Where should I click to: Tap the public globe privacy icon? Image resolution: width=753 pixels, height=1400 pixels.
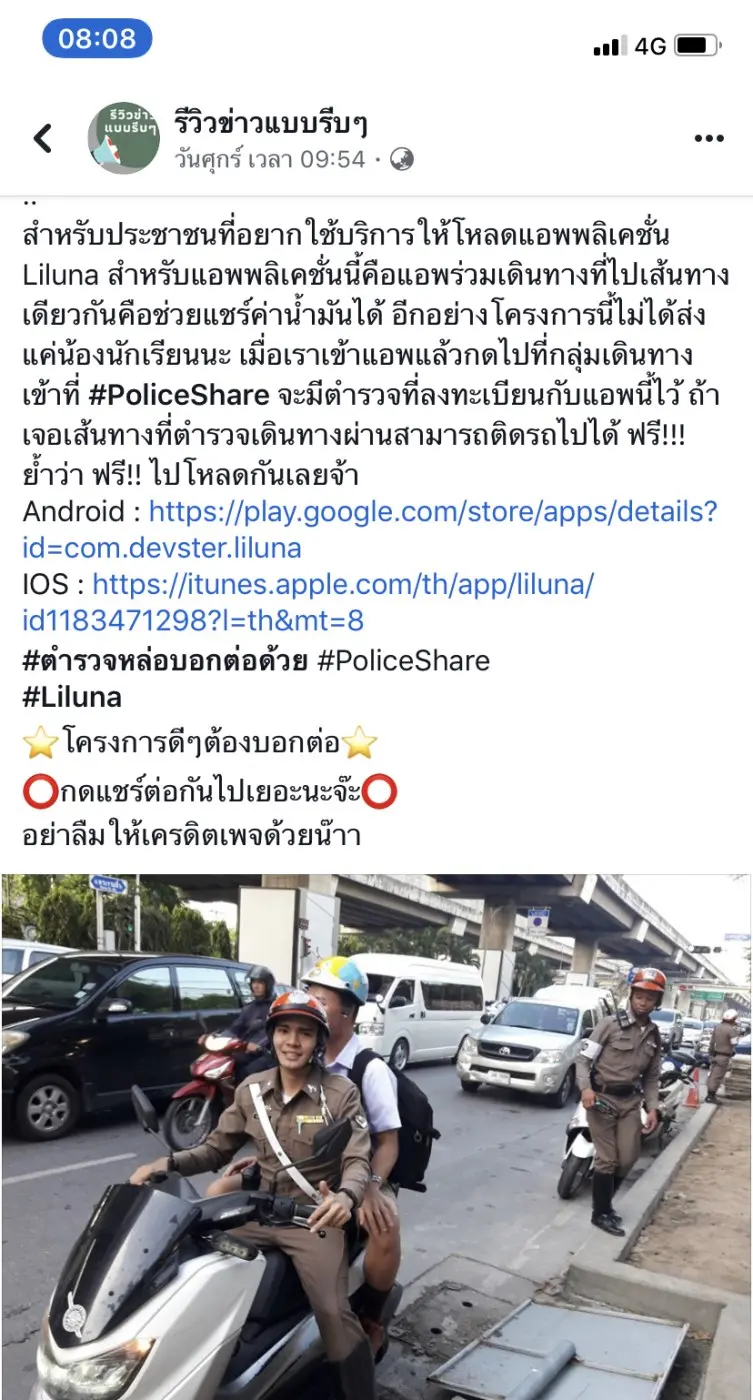point(401,159)
